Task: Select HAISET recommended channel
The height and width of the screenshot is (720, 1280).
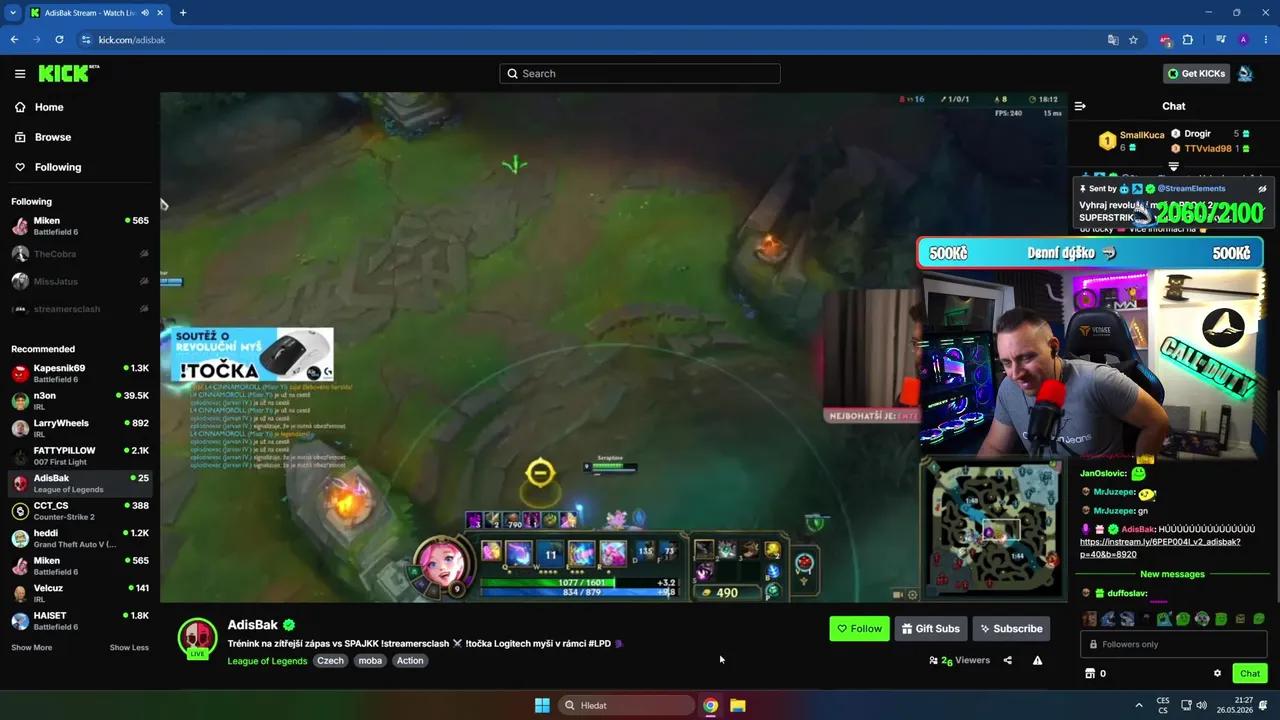Action: click(x=80, y=621)
